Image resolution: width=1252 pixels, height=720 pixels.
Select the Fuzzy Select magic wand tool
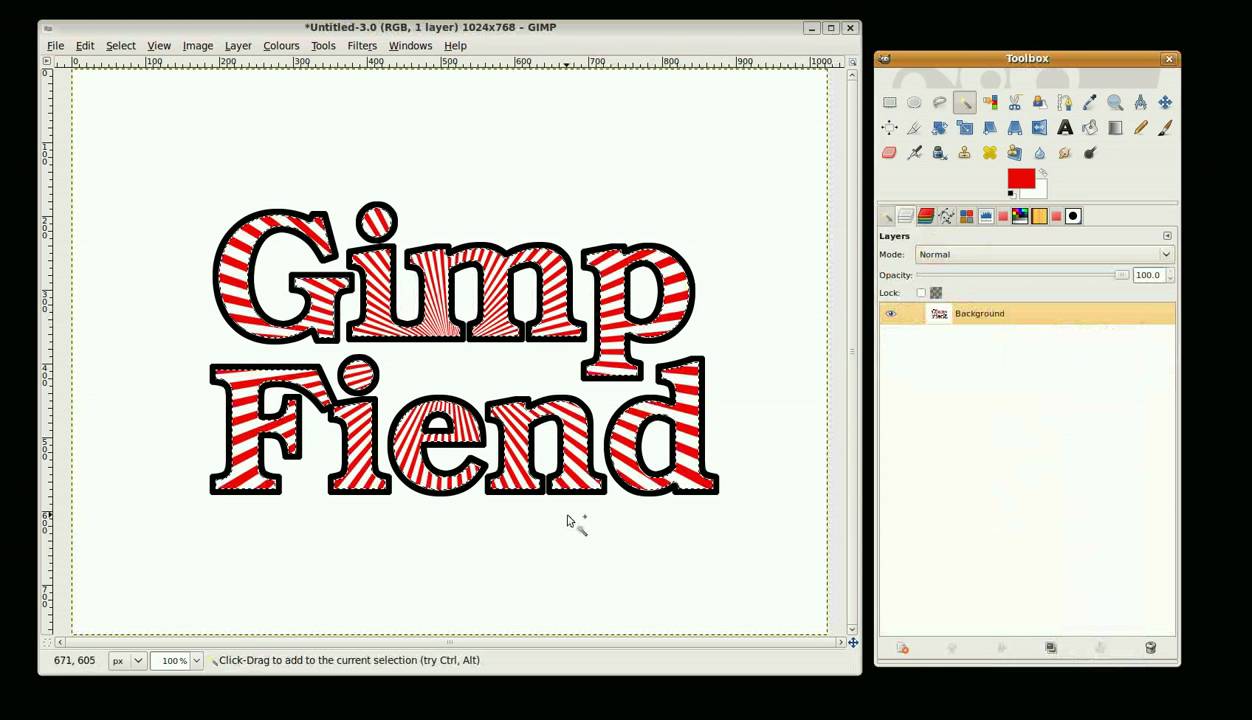964,102
